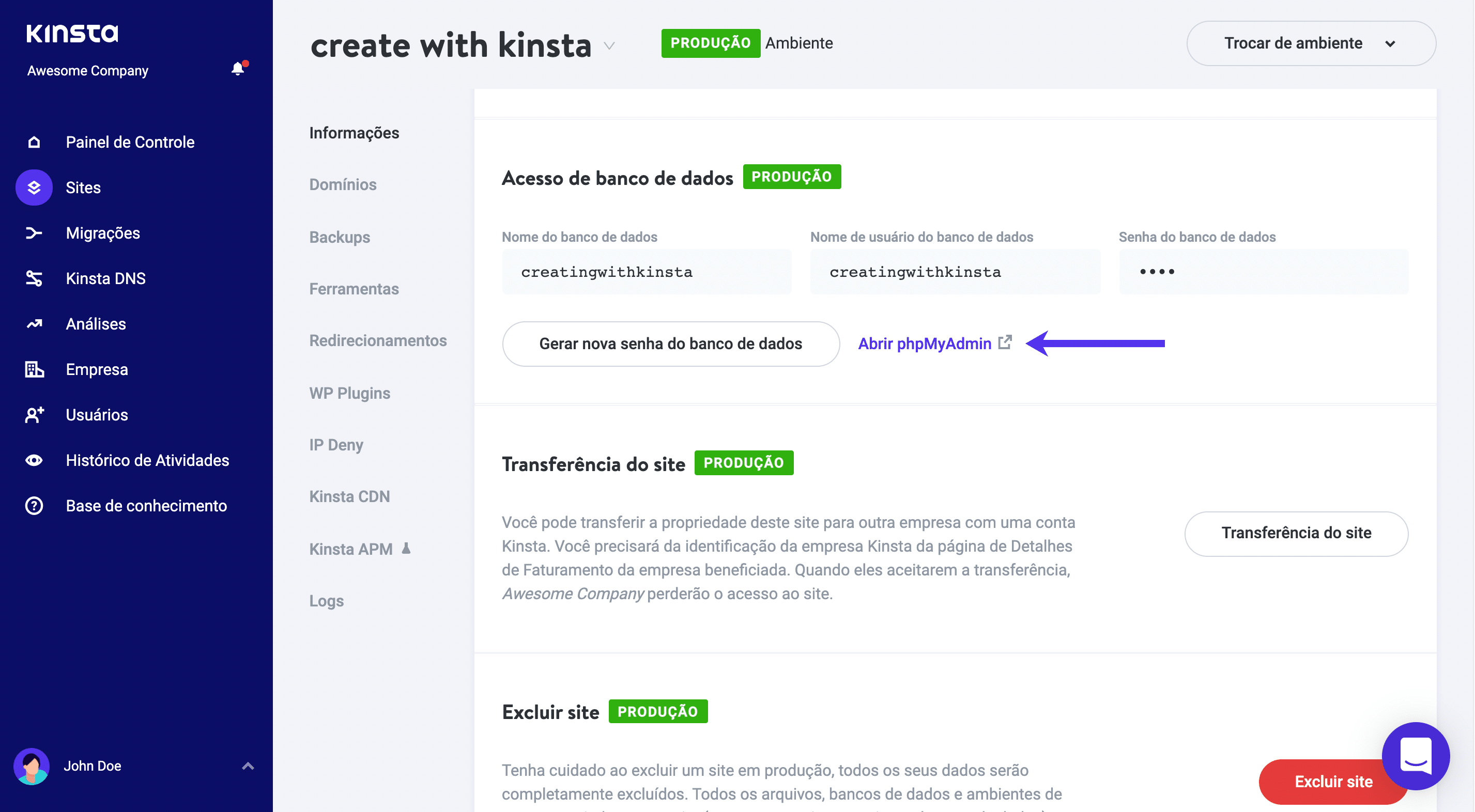Select the Migrações icon in sidebar
The height and width of the screenshot is (812, 1475).
pyautogui.click(x=33, y=232)
